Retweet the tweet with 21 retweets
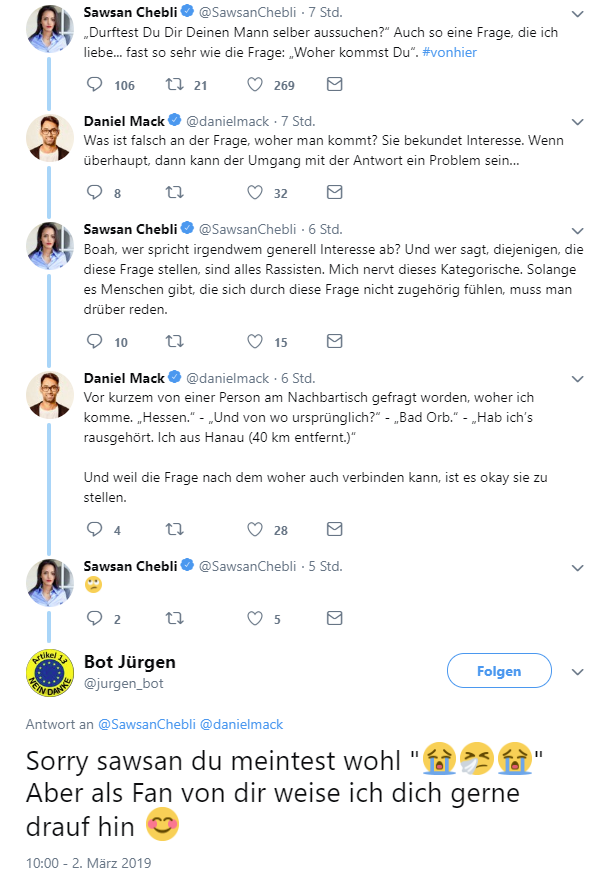615x881 pixels. (x=175, y=84)
